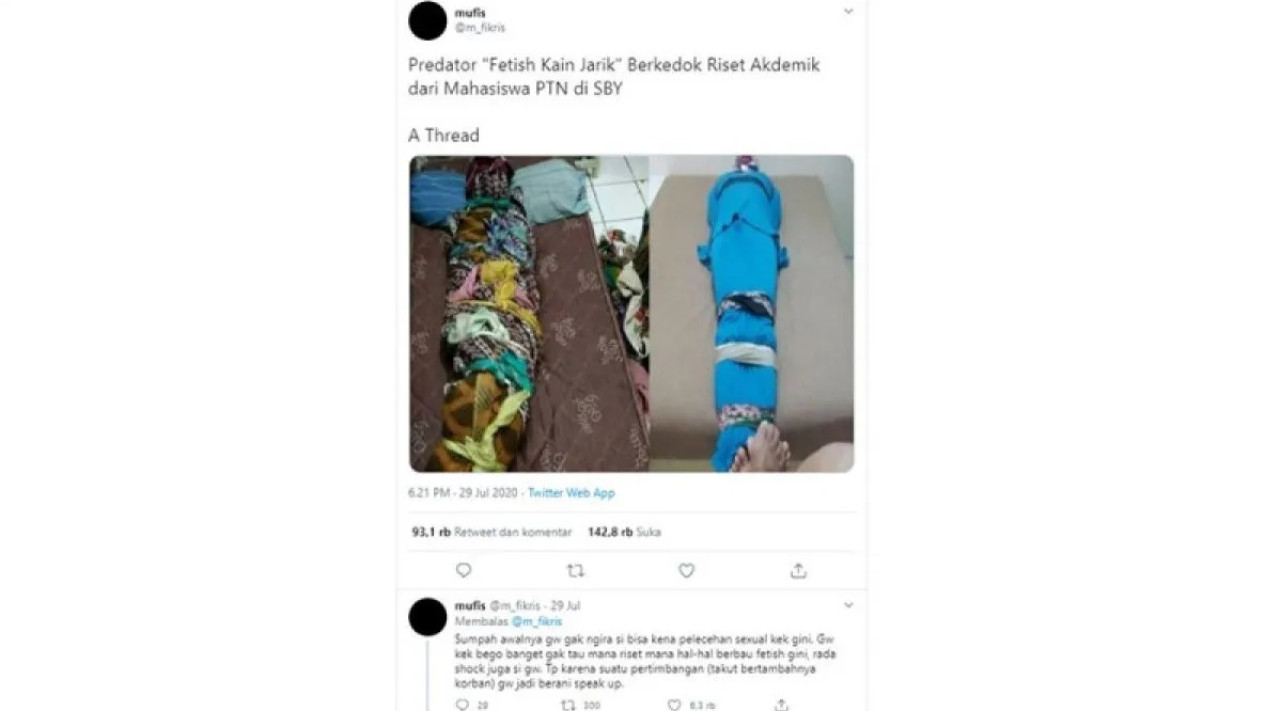This screenshot has width=1265, height=711.
Task: Click the 6.21 PM 29 Jul 2020 timestamp
Action: click(464, 493)
